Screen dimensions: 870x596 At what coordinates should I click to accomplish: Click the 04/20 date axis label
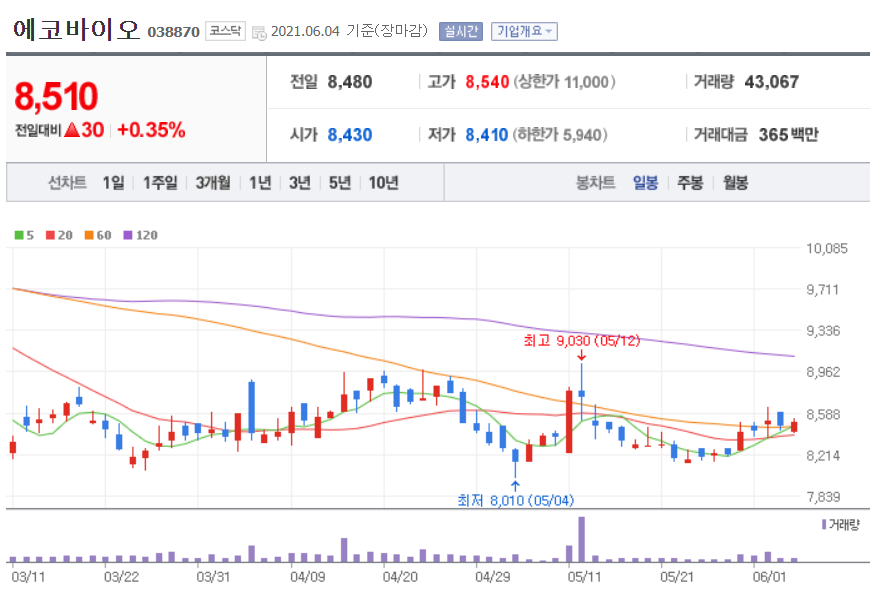(x=399, y=577)
